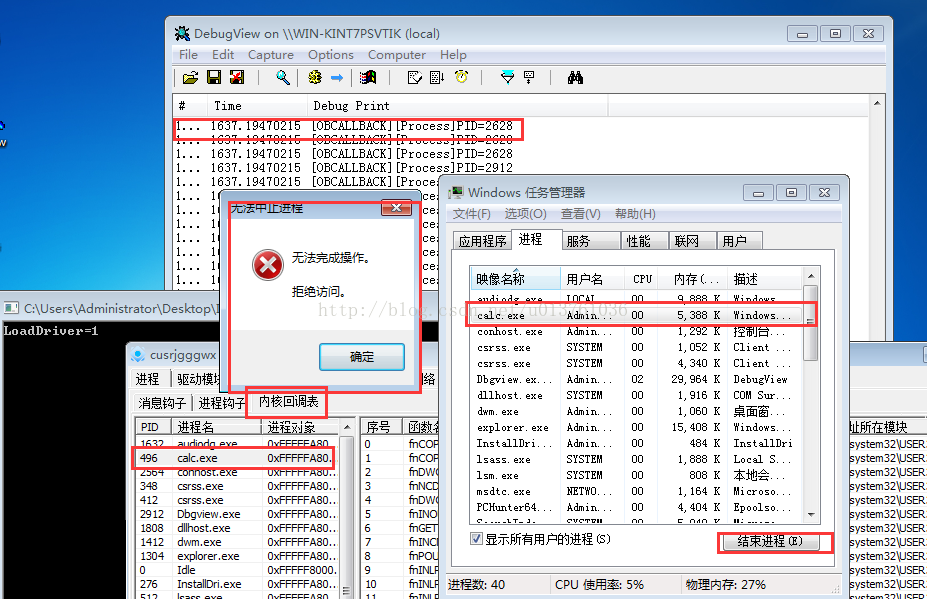Click the DebugView title bar bug icon
The image size is (927, 599).
[x=182, y=34]
